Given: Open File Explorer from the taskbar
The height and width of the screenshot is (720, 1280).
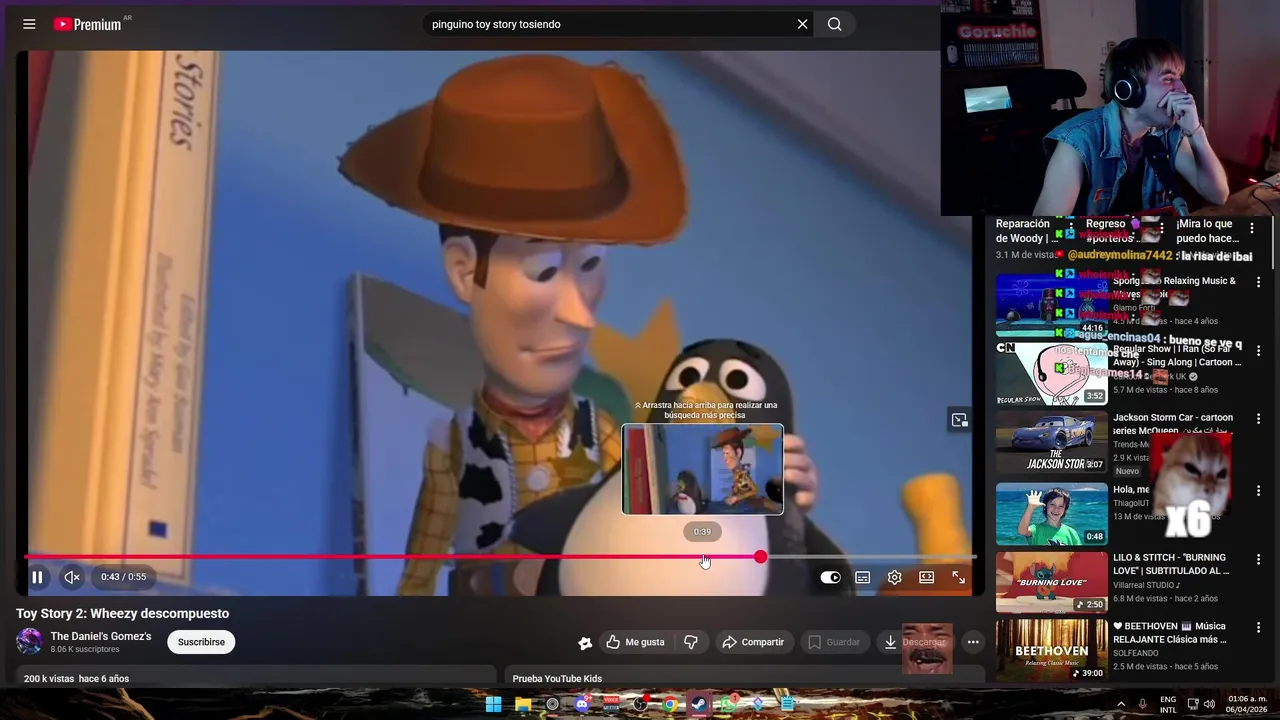Looking at the screenshot, I should coord(523,704).
